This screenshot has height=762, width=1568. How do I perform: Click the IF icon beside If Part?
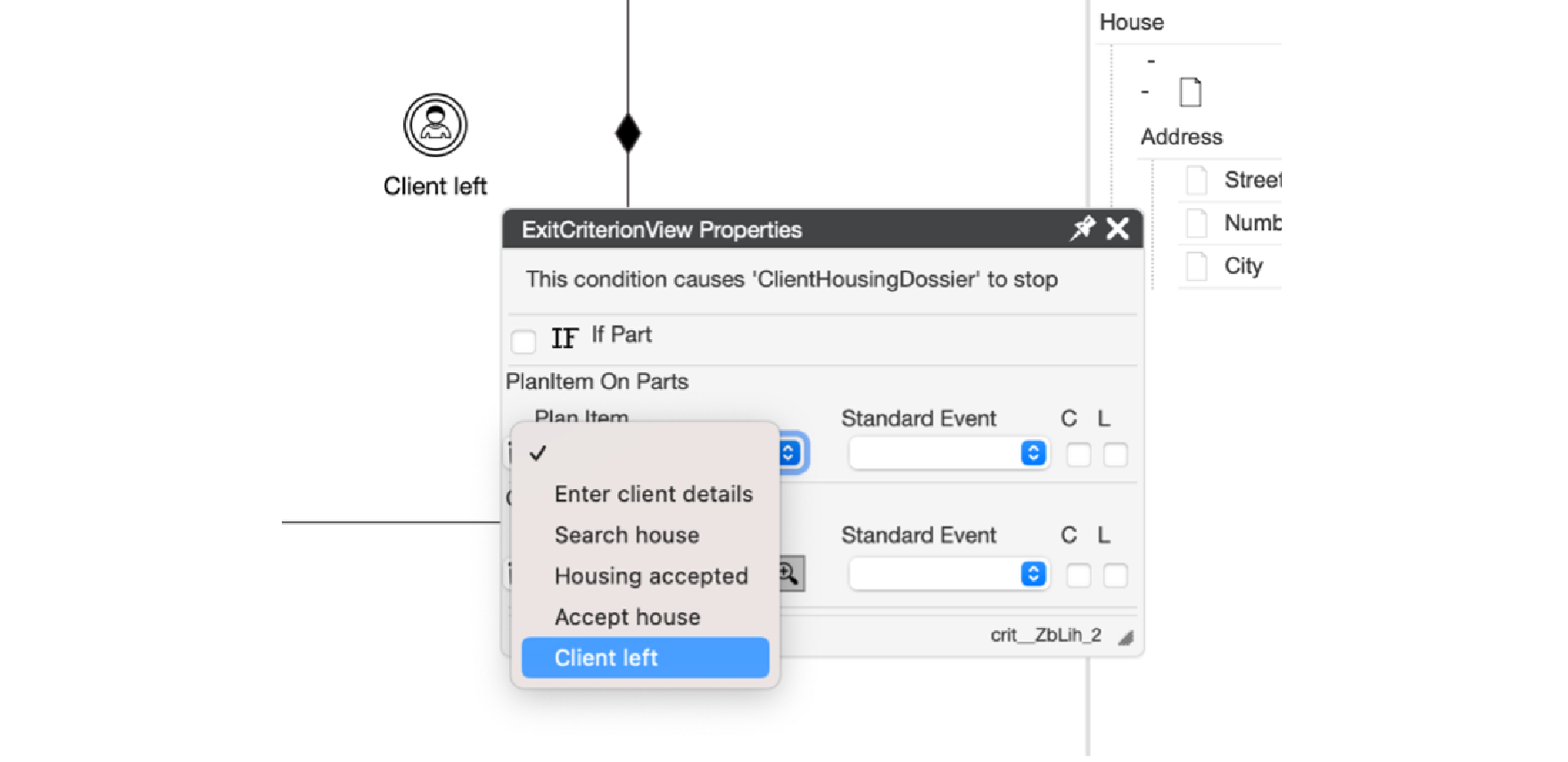[x=564, y=338]
